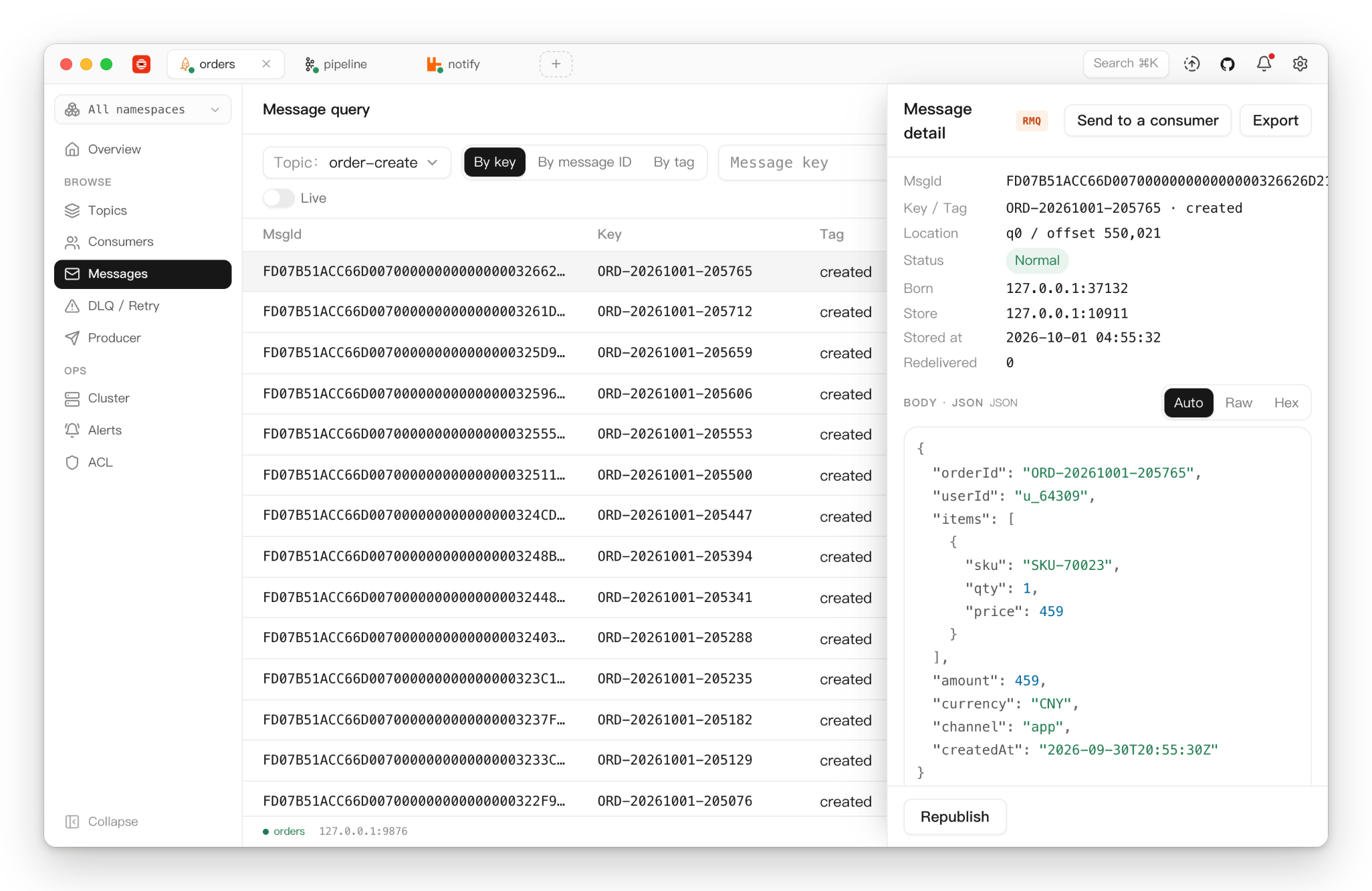Click ACL shield icon
The width and height of the screenshot is (1372, 891).
[72, 463]
